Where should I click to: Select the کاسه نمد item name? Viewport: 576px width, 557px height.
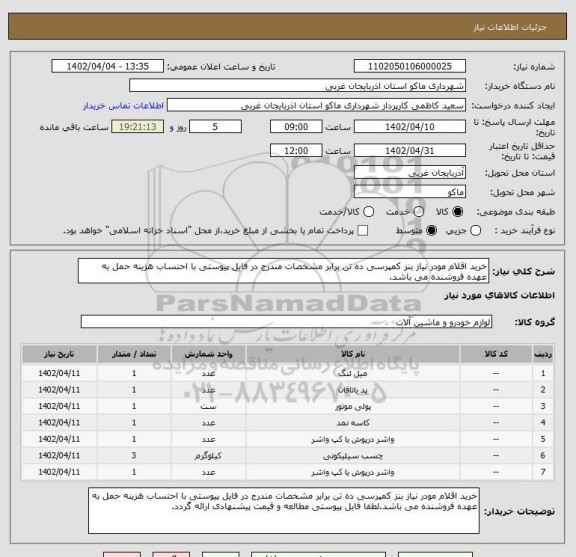click(353, 423)
